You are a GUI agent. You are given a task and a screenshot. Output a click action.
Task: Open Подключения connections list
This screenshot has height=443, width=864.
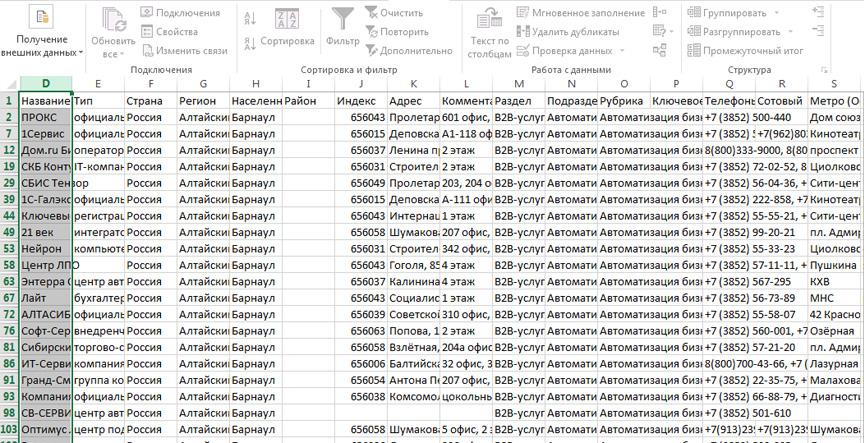tap(181, 13)
